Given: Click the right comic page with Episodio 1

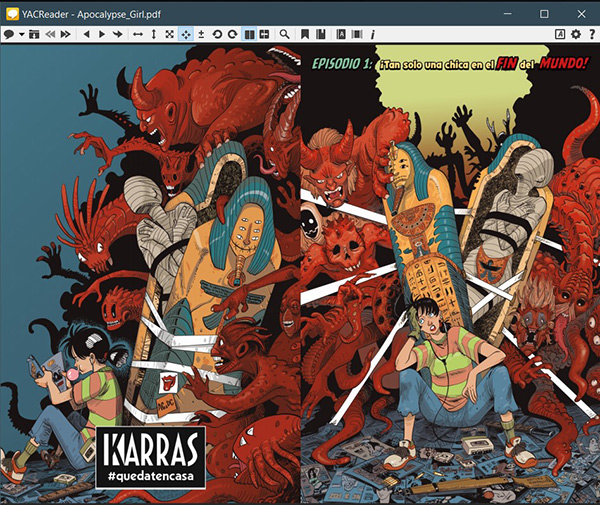Looking at the screenshot, I should point(450,280).
